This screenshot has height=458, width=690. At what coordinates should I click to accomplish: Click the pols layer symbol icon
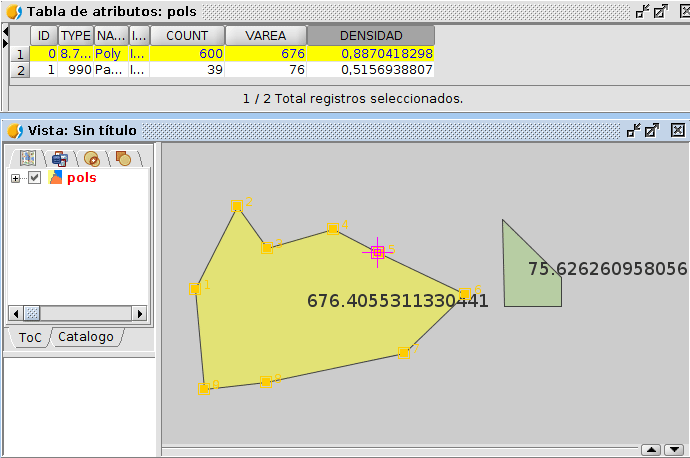pyautogui.click(x=55, y=177)
